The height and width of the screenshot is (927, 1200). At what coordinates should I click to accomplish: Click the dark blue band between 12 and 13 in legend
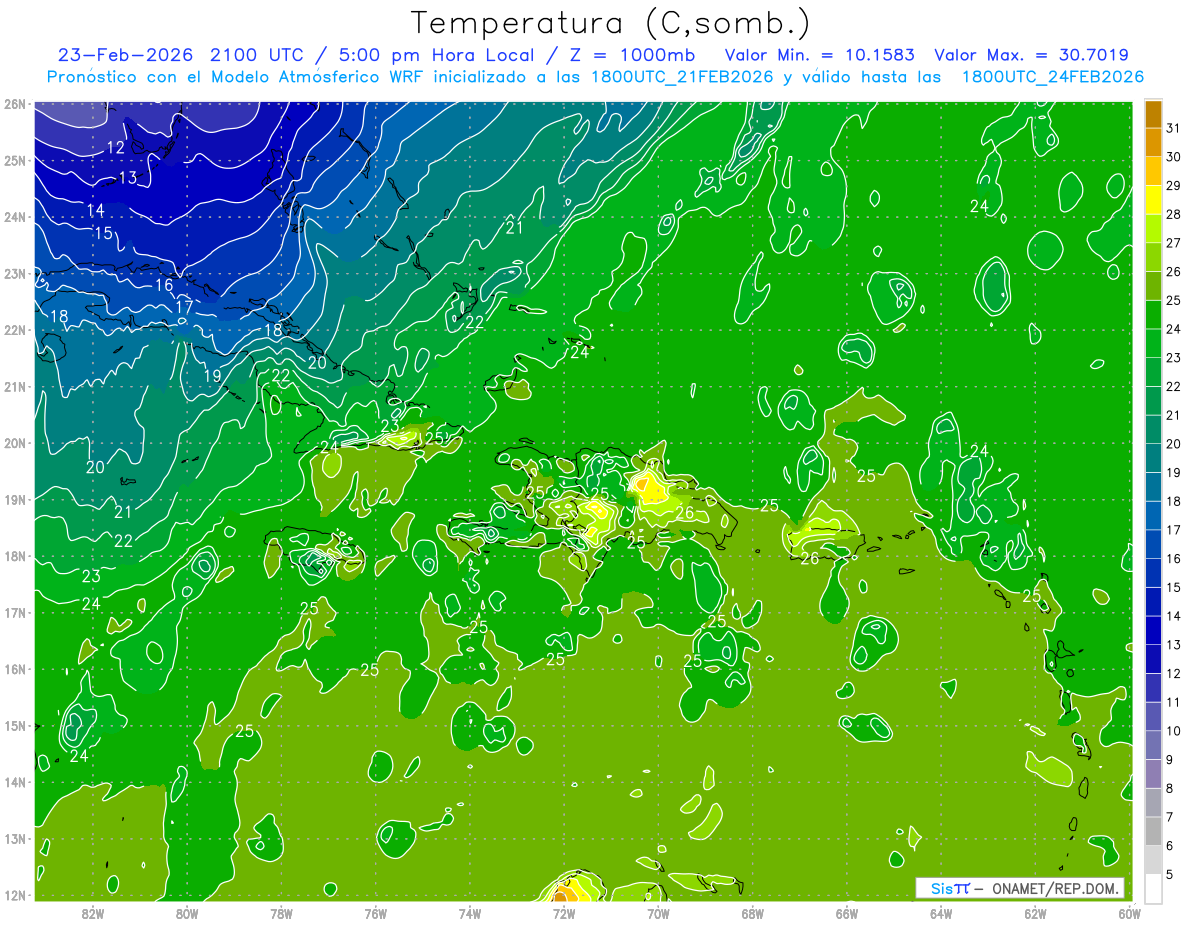(1153, 659)
